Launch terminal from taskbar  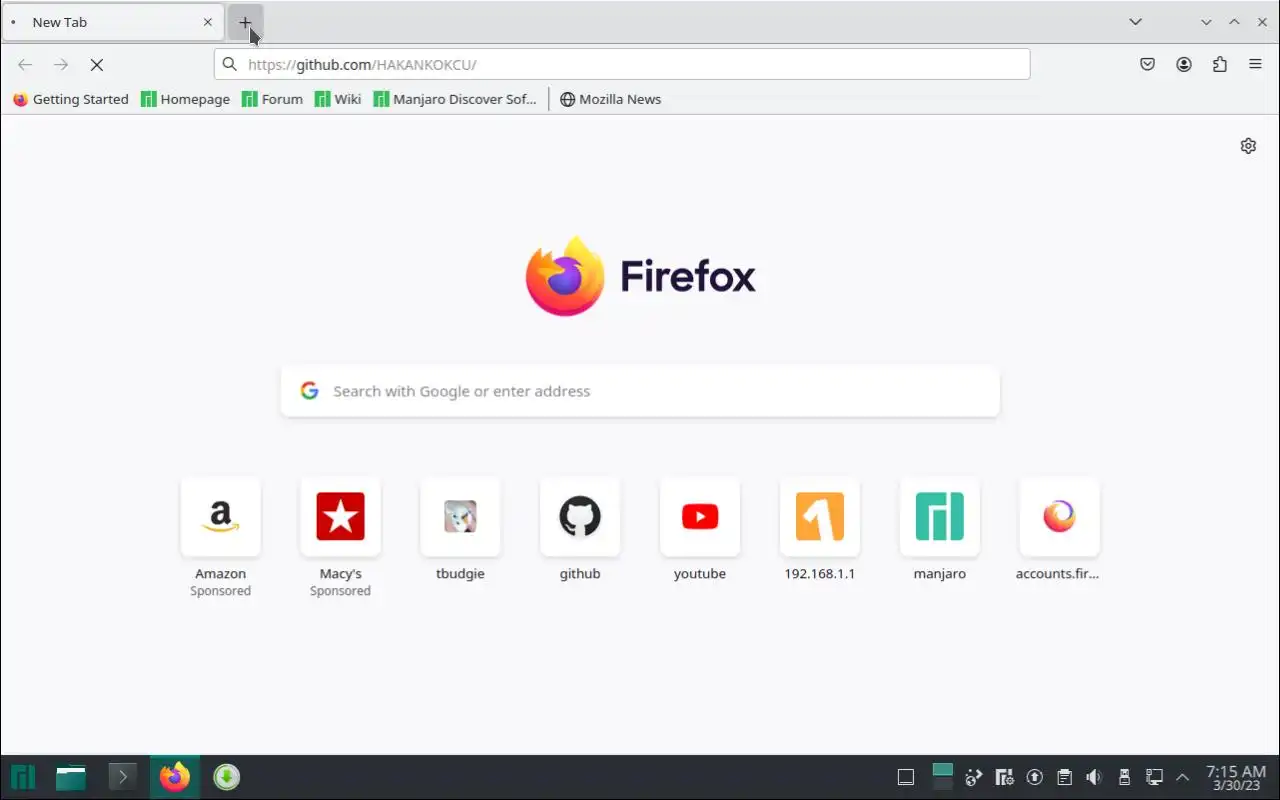point(122,777)
